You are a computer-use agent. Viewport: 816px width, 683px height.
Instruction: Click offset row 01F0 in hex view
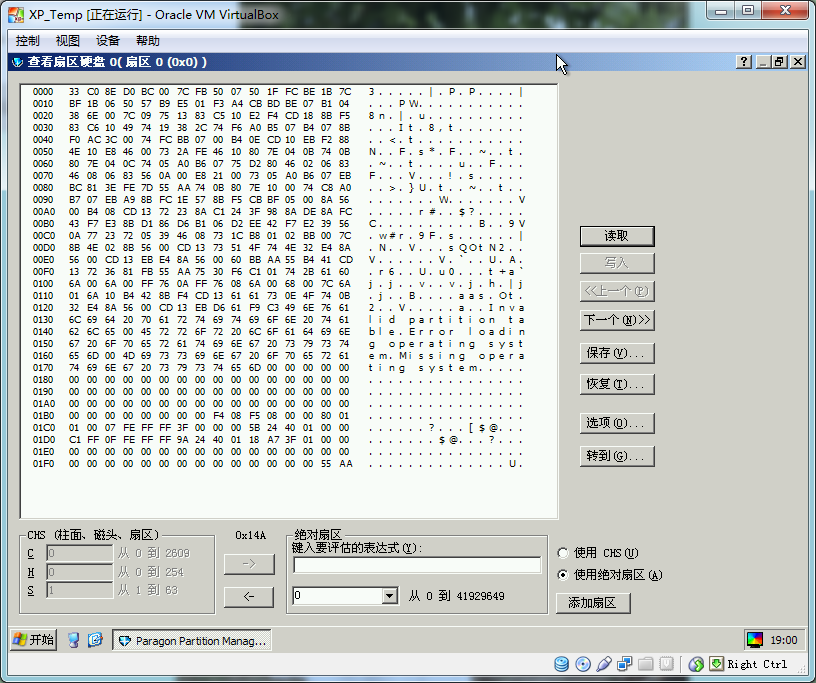(x=277, y=463)
